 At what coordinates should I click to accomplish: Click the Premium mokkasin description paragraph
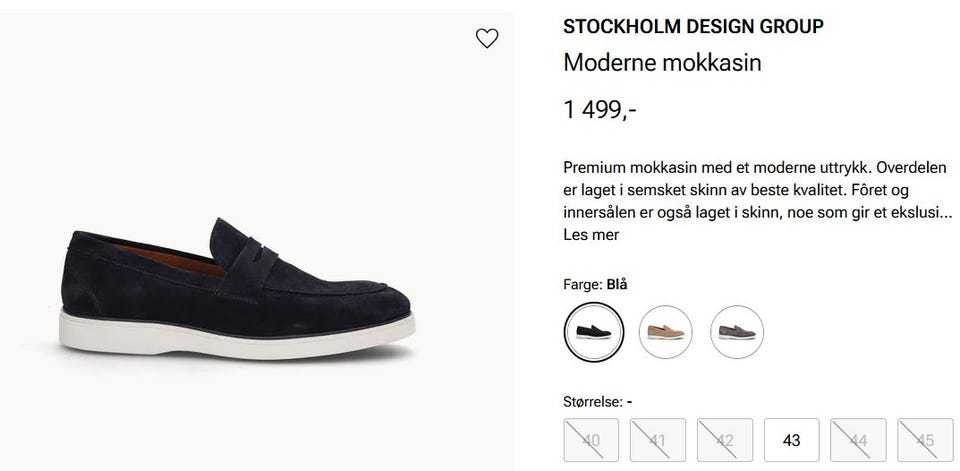pos(755,189)
